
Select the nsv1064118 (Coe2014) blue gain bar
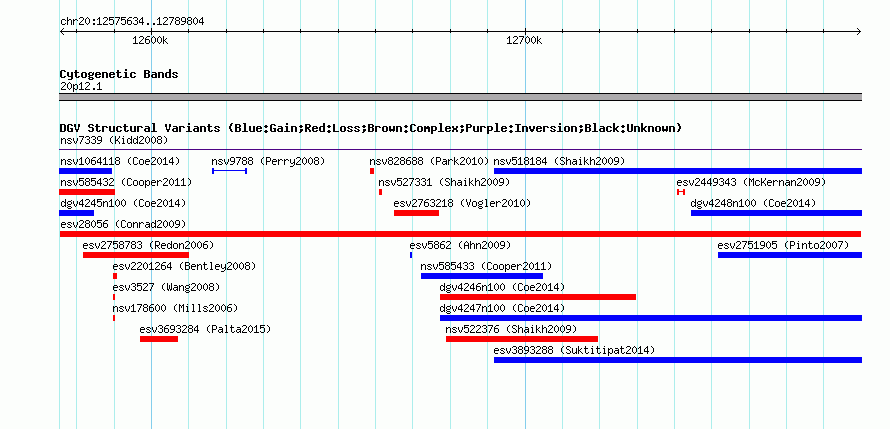click(86, 171)
